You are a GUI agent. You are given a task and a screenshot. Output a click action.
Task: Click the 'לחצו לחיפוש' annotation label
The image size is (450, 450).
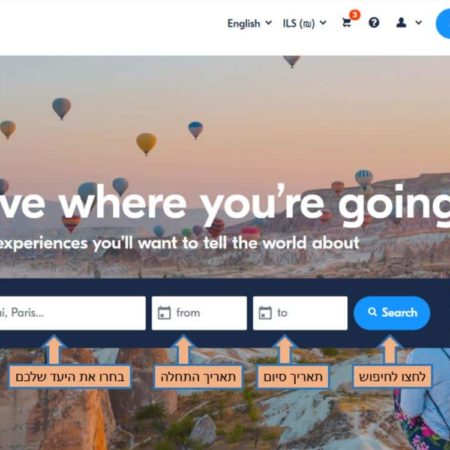[392, 377]
